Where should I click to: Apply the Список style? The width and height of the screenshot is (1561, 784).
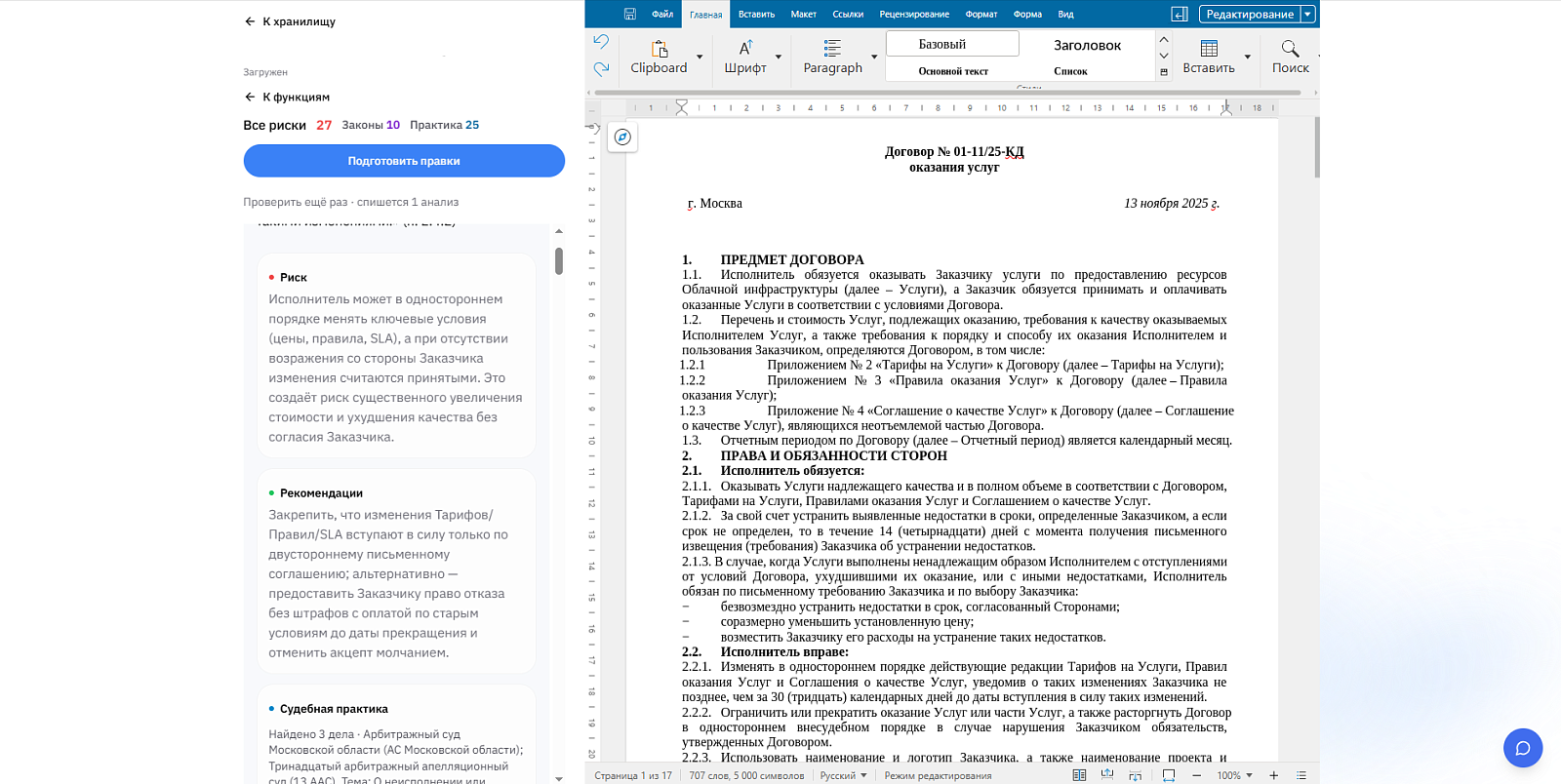pyautogui.click(x=1070, y=71)
